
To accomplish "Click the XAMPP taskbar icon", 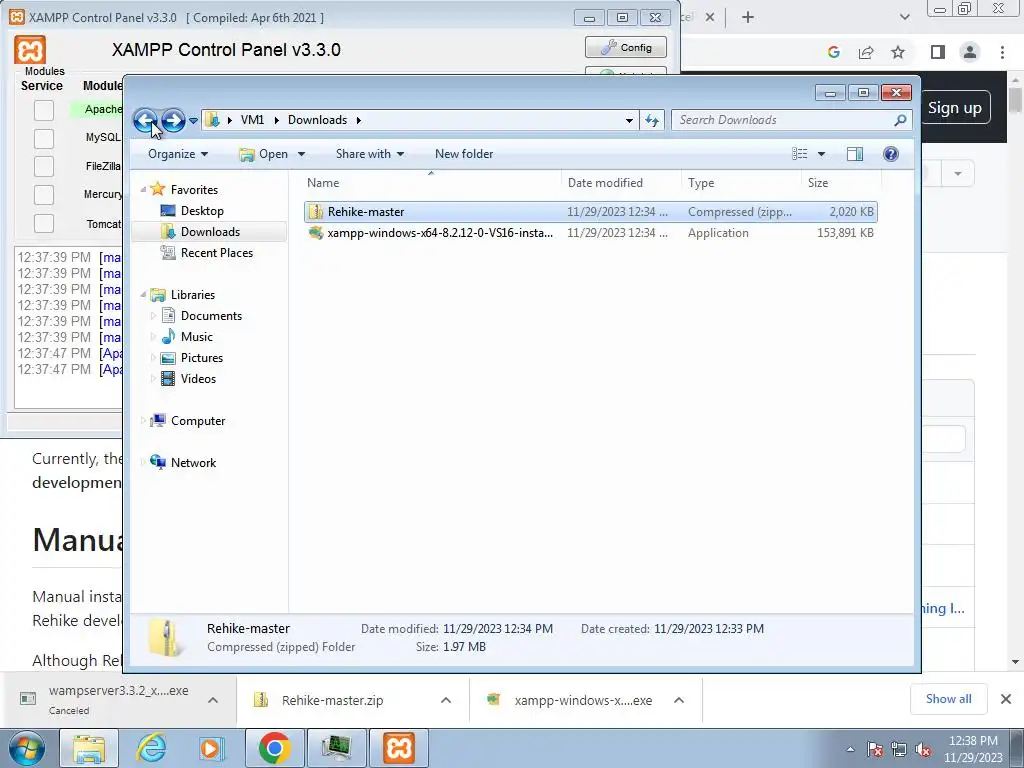I will [x=399, y=748].
